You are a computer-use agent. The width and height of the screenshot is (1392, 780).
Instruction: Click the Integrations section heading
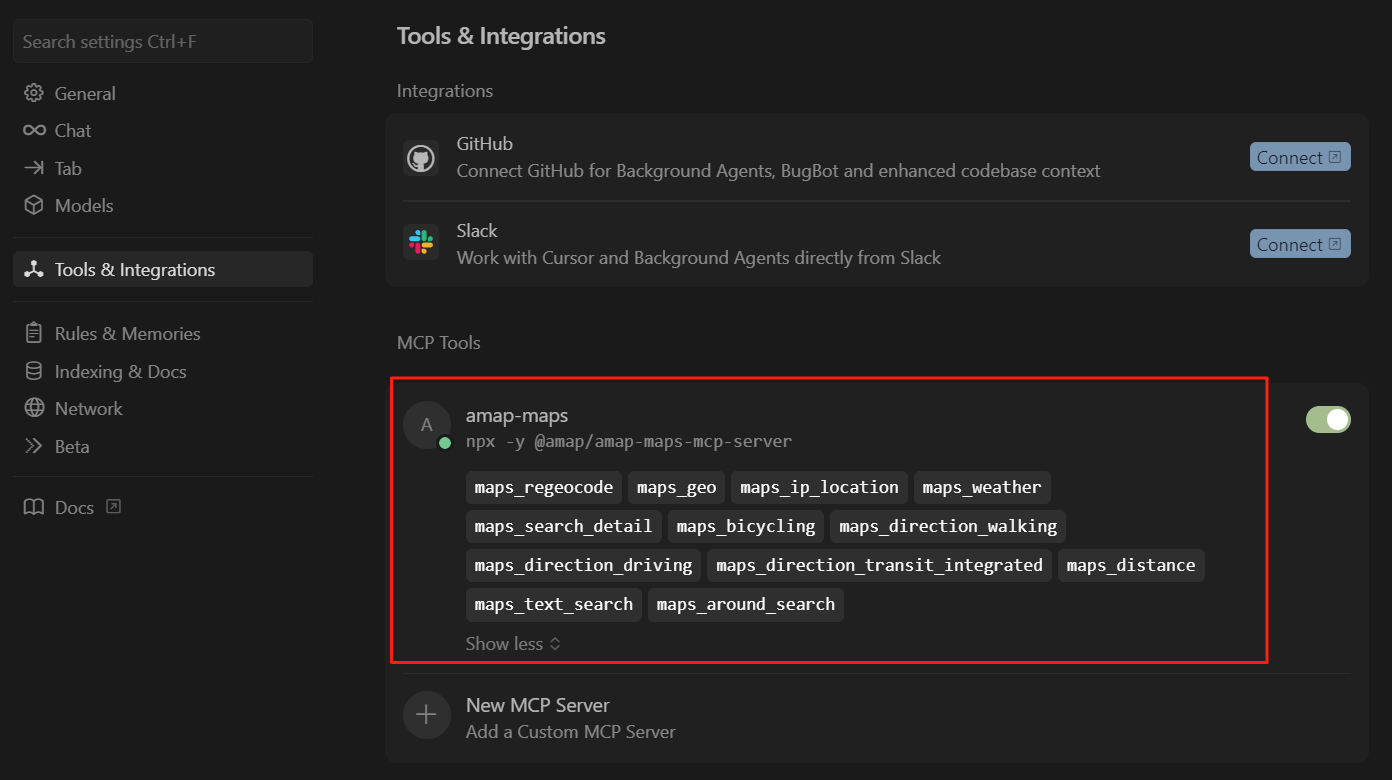[445, 91]
